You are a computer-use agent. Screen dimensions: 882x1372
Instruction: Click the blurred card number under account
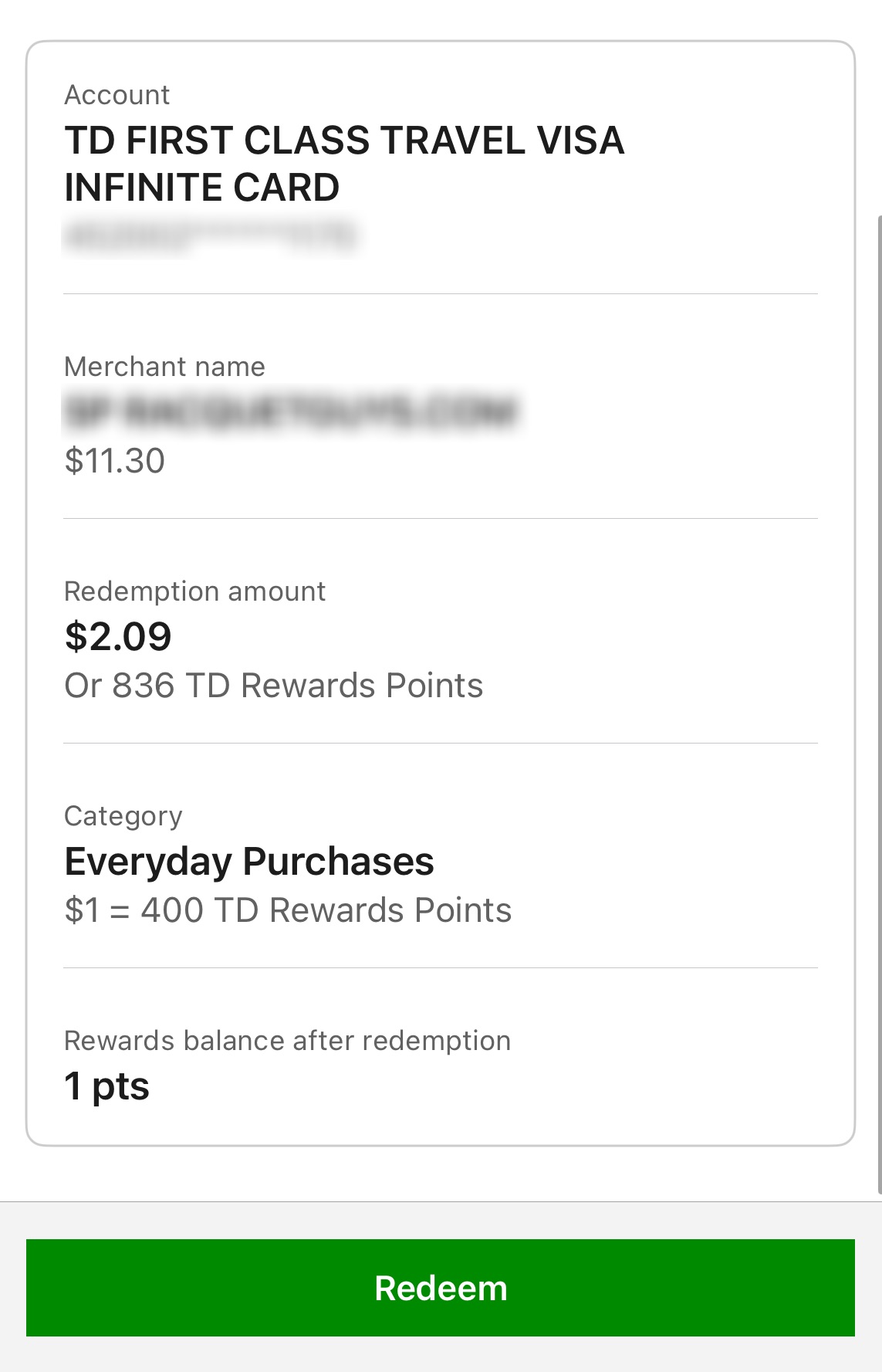(210, 235)
